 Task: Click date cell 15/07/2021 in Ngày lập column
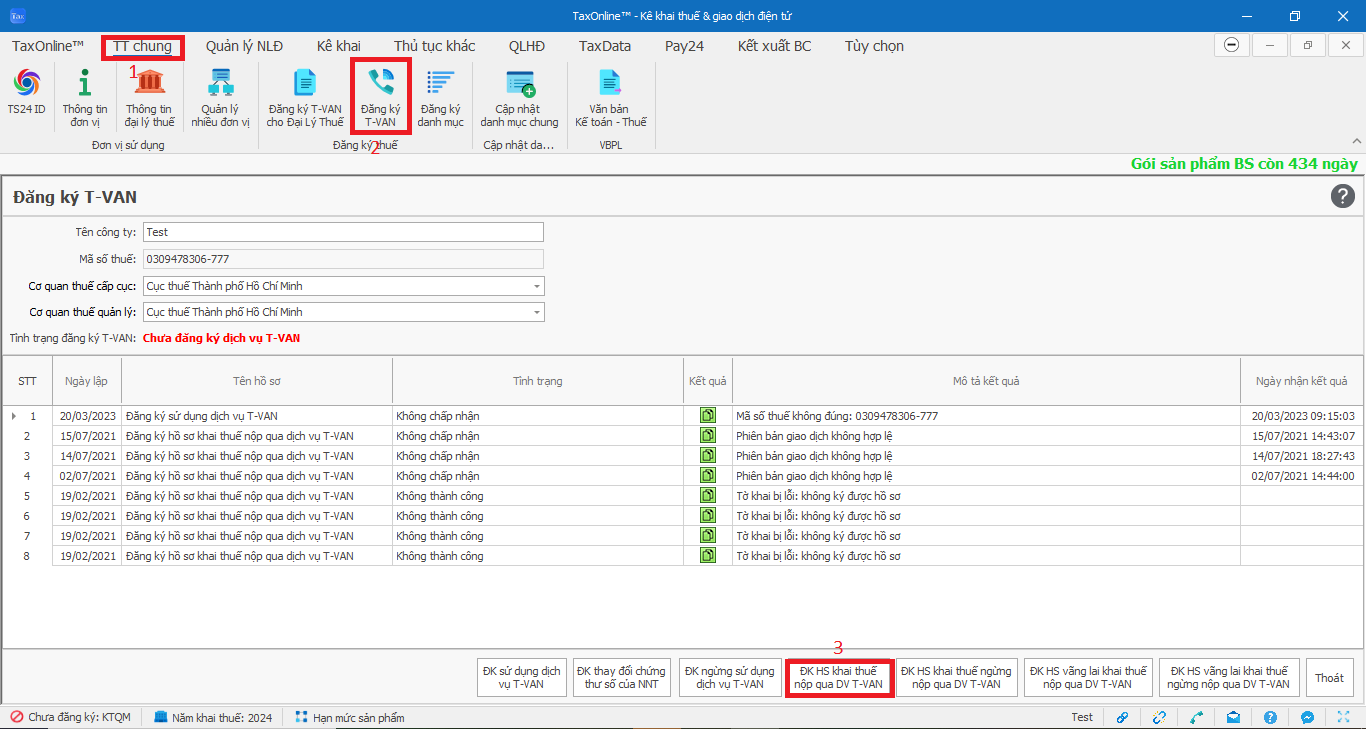pos(87,435)
